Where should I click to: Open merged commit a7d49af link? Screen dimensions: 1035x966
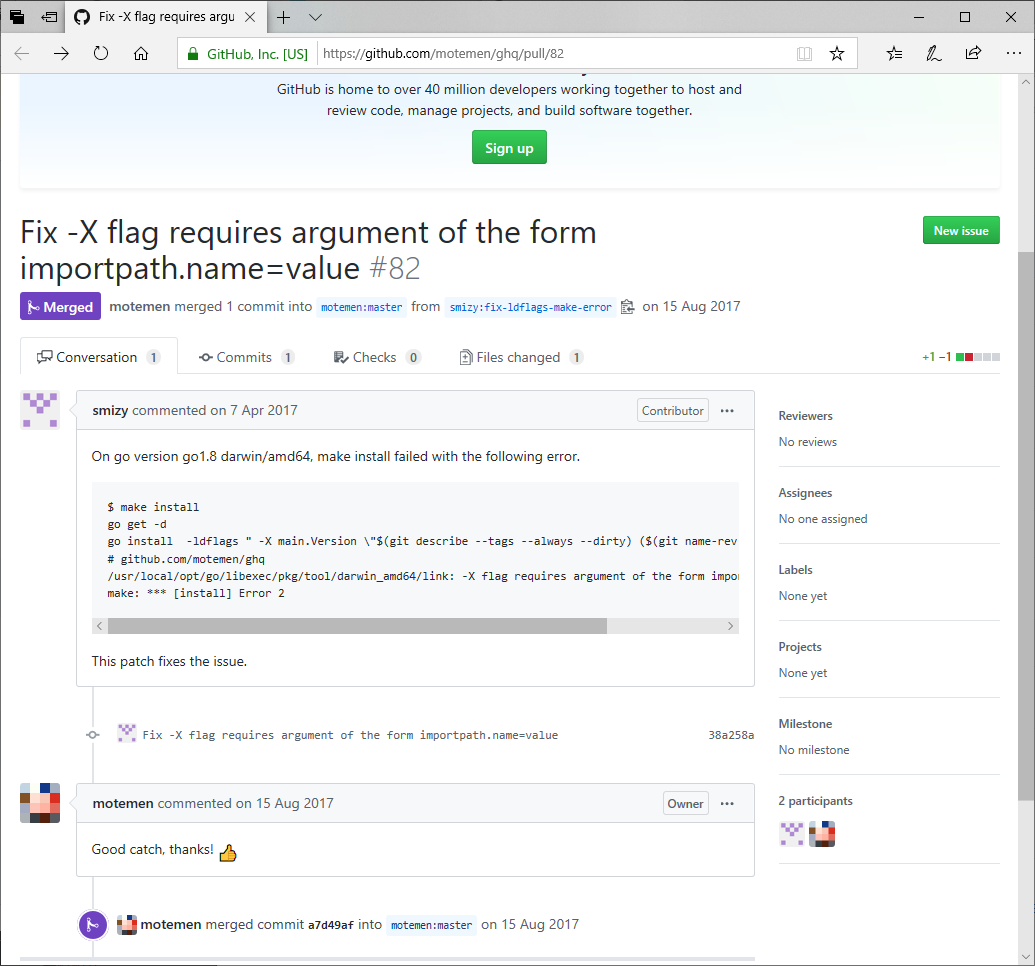click(x=331, y=925)
